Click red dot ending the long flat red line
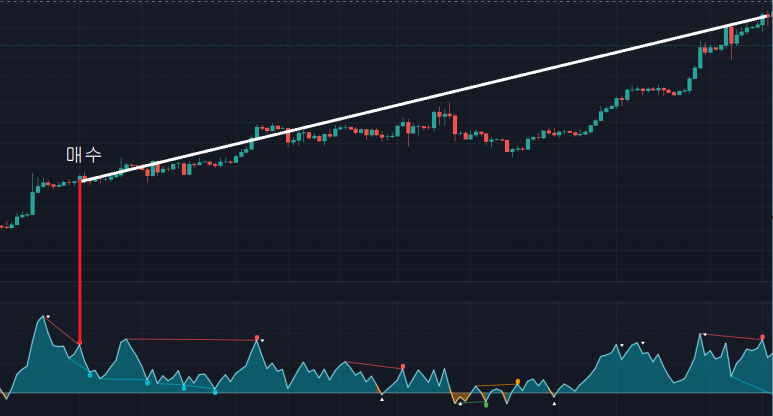 [x=257, y=338]
